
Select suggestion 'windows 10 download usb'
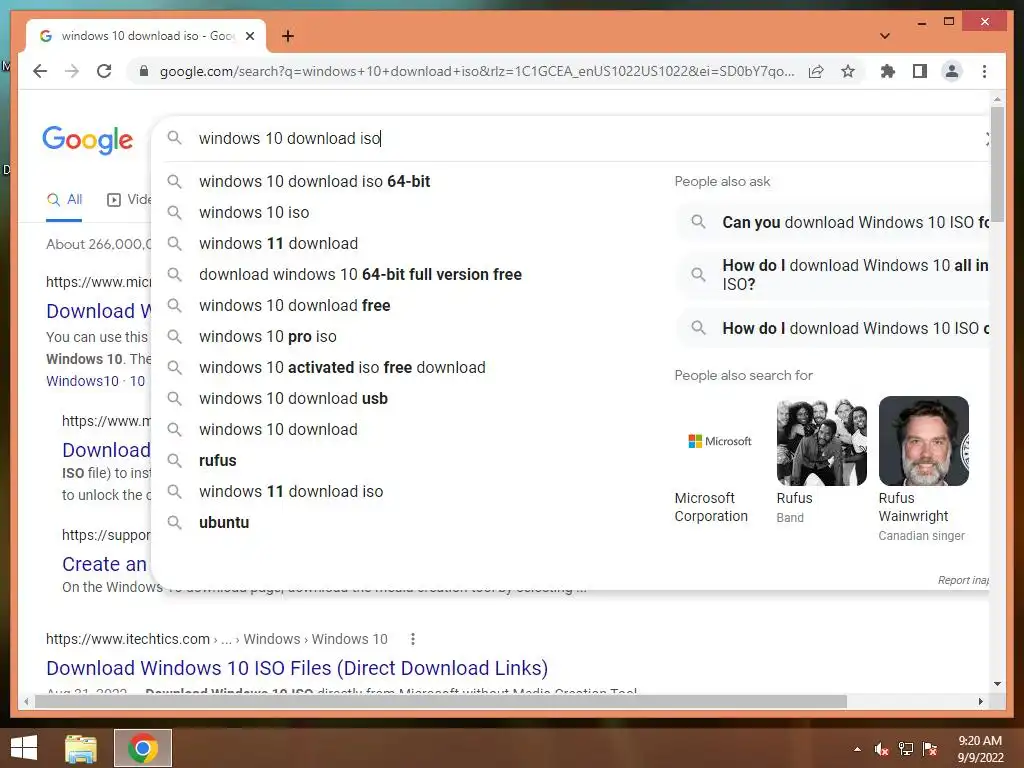293,398
